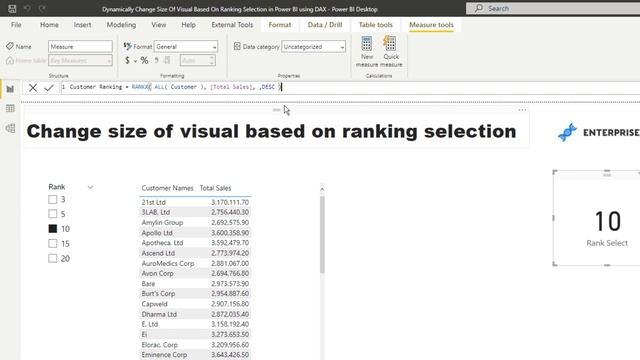
Task: Select the Amylin Group row
Action: click(195, 222)
